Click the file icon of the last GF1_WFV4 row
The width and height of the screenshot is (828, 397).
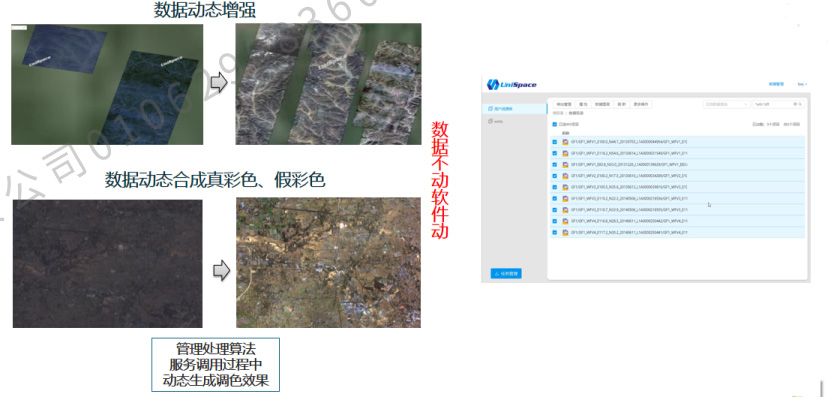565,232
